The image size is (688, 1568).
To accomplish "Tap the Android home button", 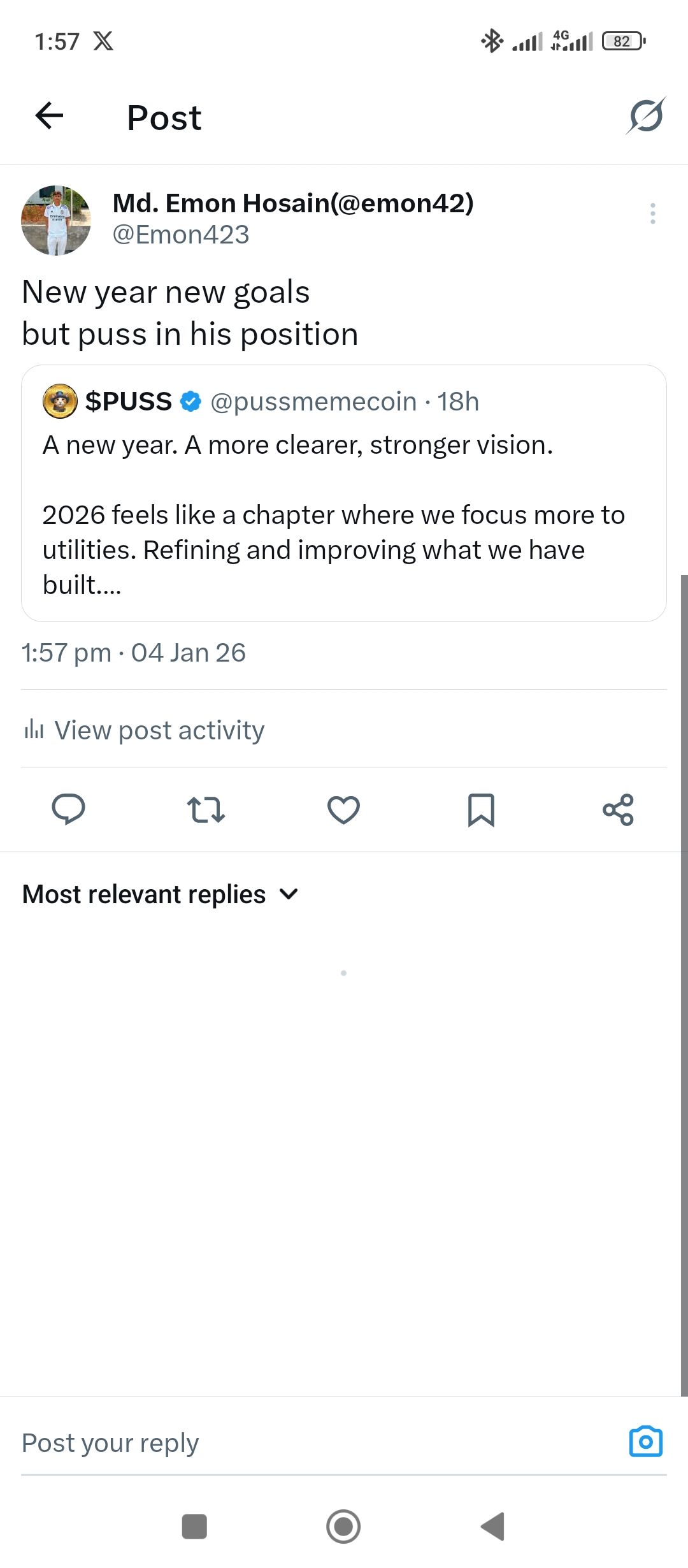I will click(x=343, y=1527).
